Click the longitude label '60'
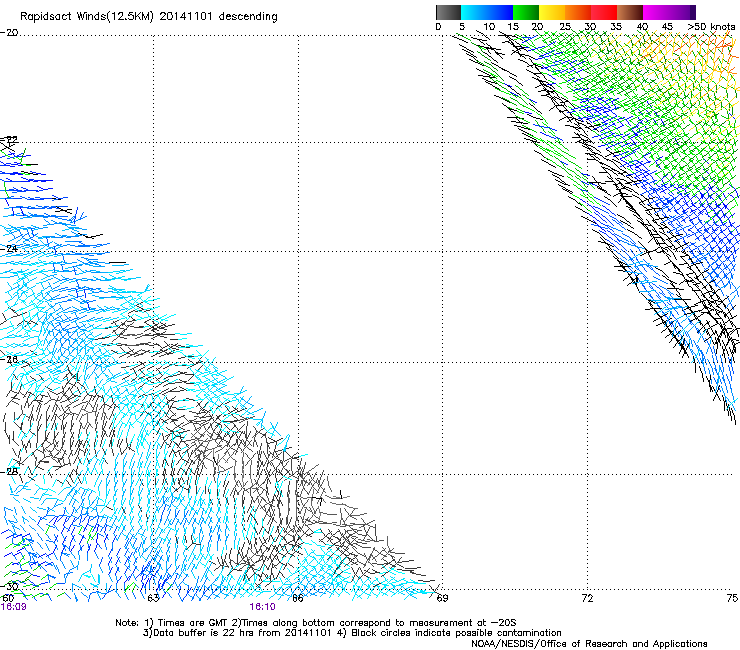This screenshot has width=740, height=650. coord(8,598)
